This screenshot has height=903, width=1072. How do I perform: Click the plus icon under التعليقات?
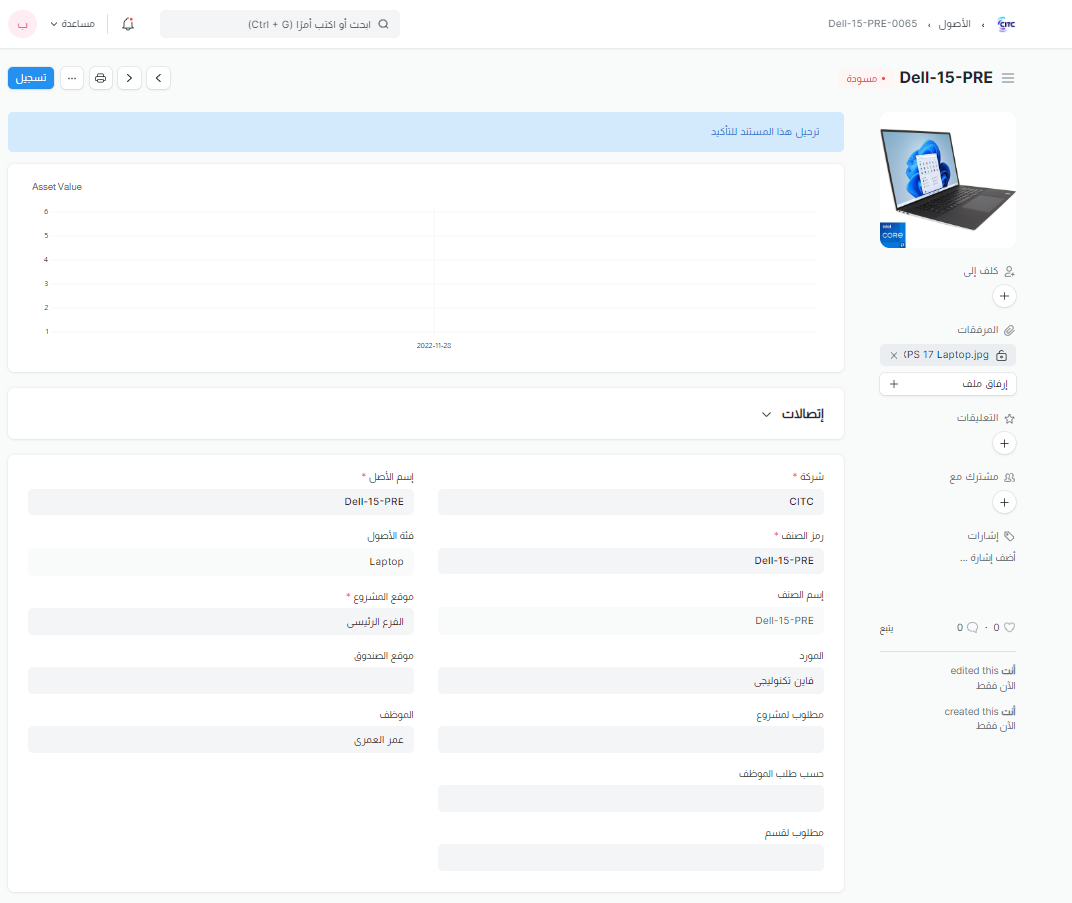(1004, 443)
